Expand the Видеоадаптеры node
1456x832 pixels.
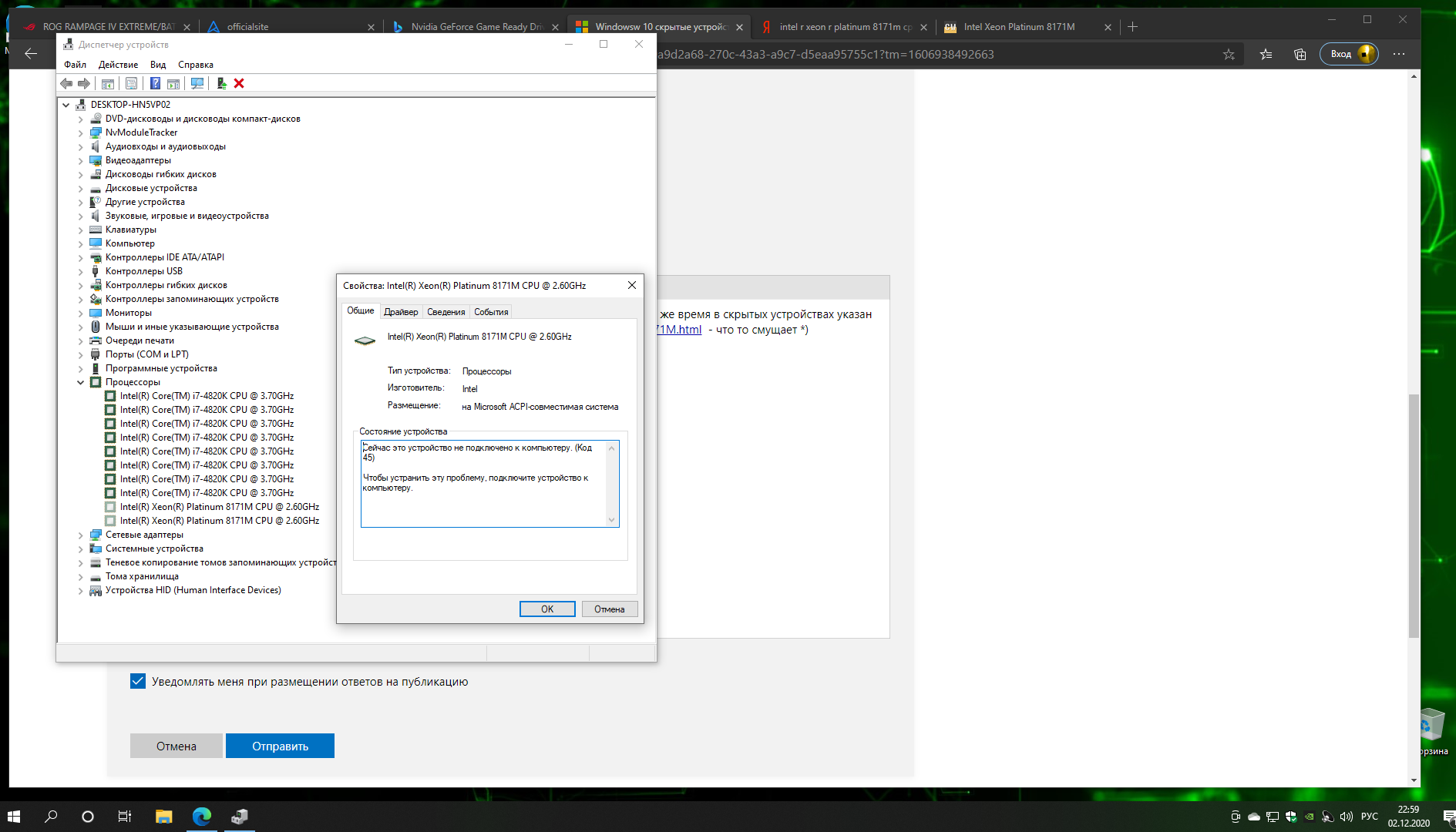coord(80,160)
